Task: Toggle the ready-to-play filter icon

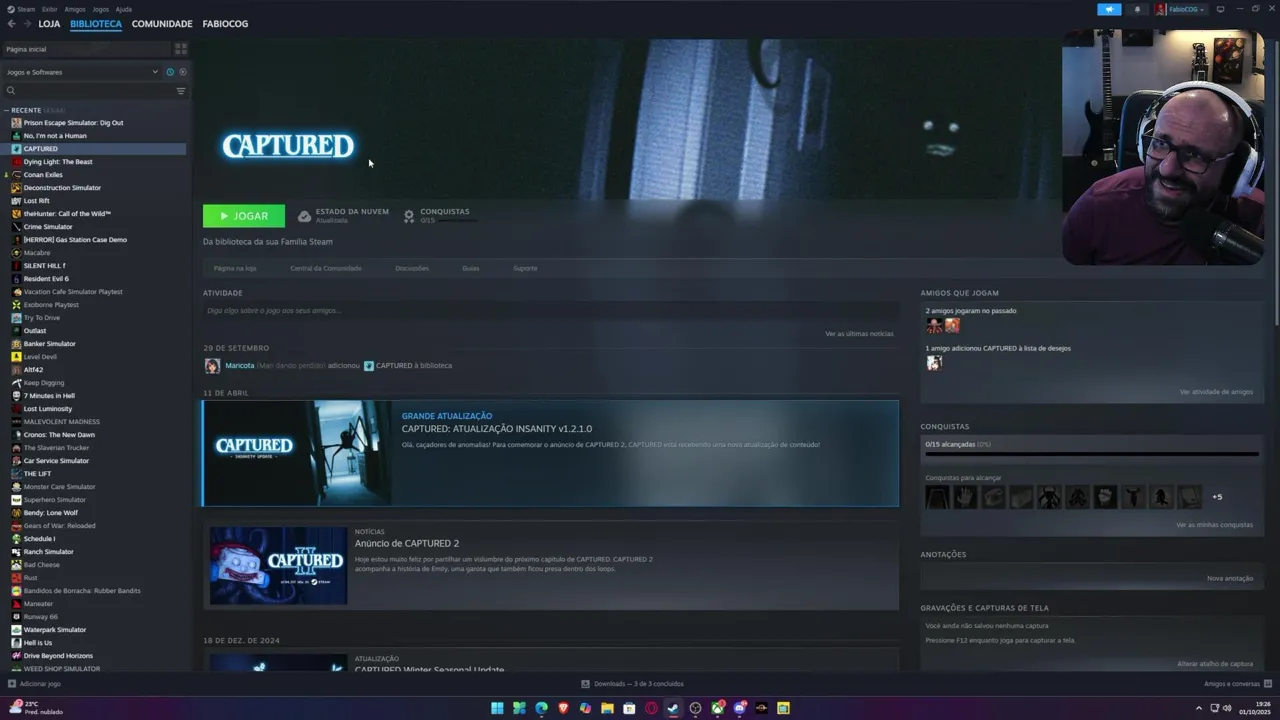Action: (x=182, y=72)
